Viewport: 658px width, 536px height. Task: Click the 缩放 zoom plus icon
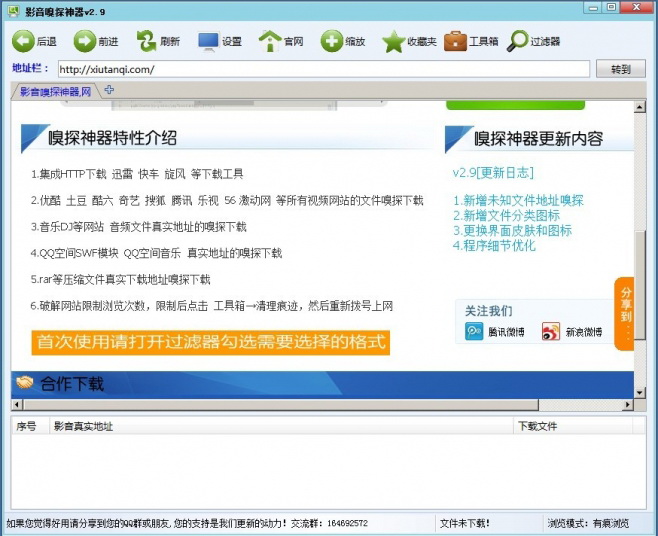tap(332, 41)
